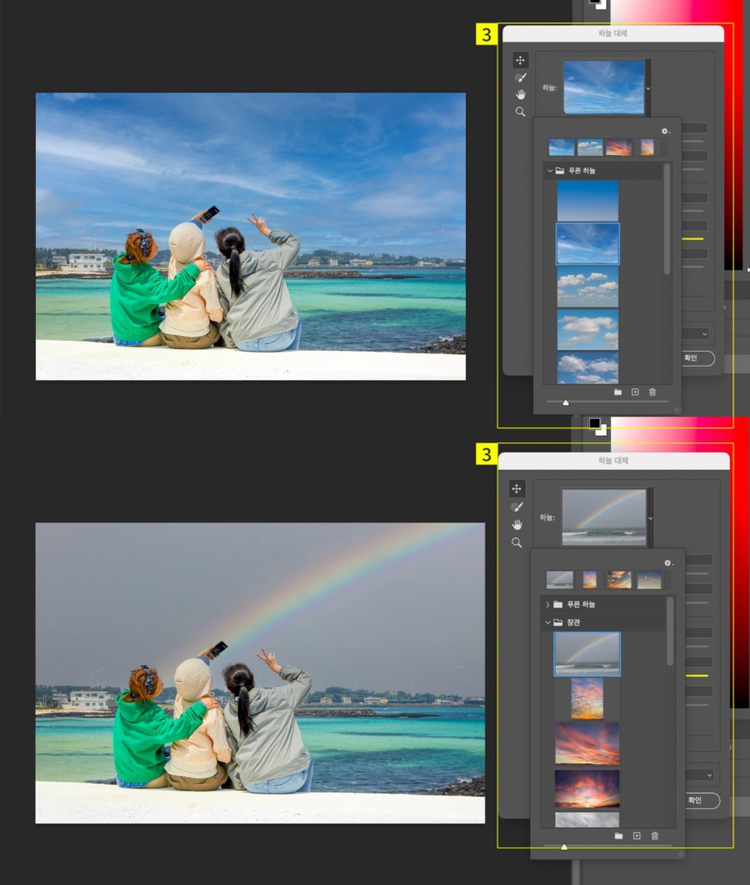The image size is (750, 885).
Task: Select the Zoom tool in rainbow dialog
Action: pyautogui.click(x=516, y=542)
